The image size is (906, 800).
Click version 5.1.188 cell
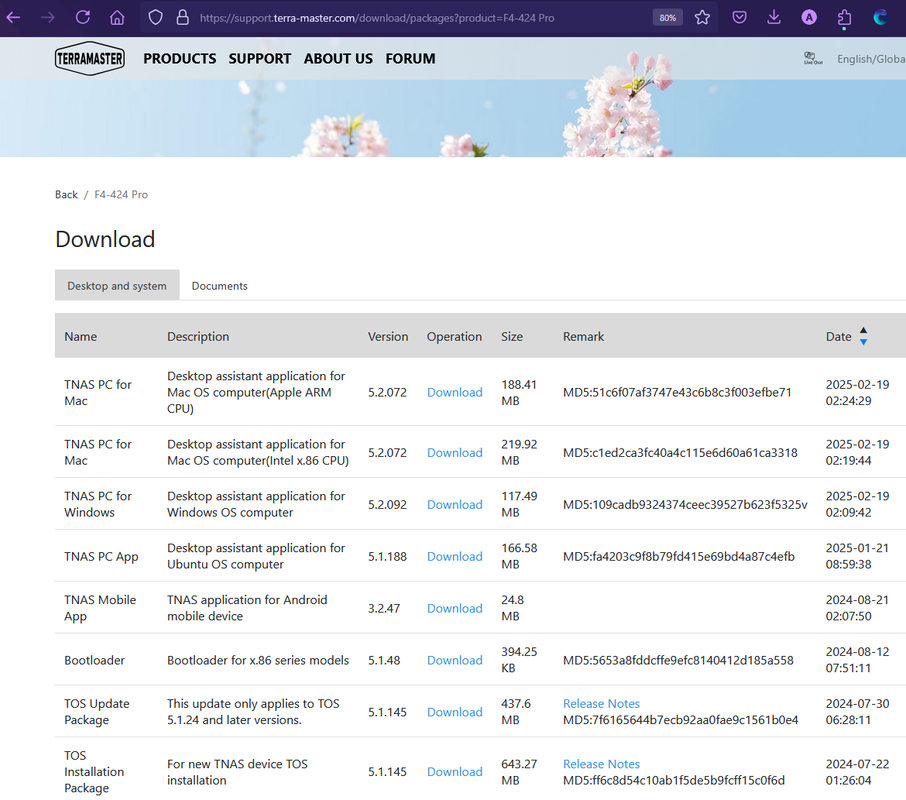click(x=387, y=556)
